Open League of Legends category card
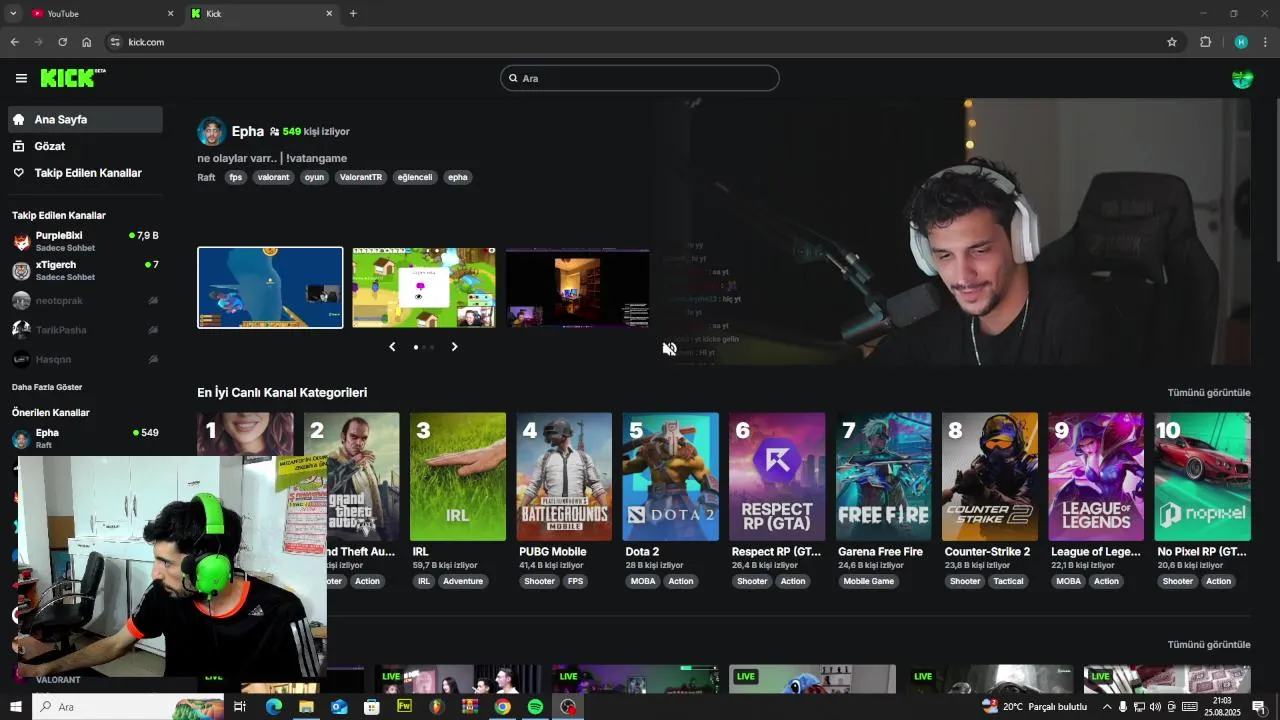The width and height of the screenshot is (1280, 720). (x=1096, y=477)
